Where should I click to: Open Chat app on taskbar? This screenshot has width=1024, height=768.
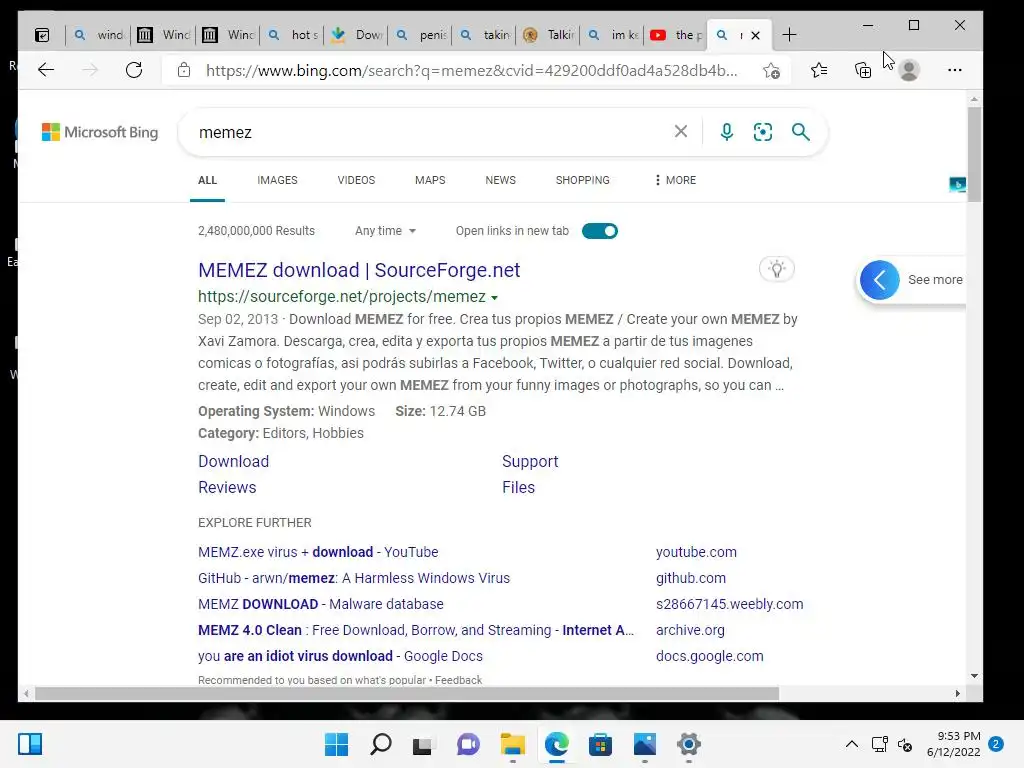[x=468, y=744]
